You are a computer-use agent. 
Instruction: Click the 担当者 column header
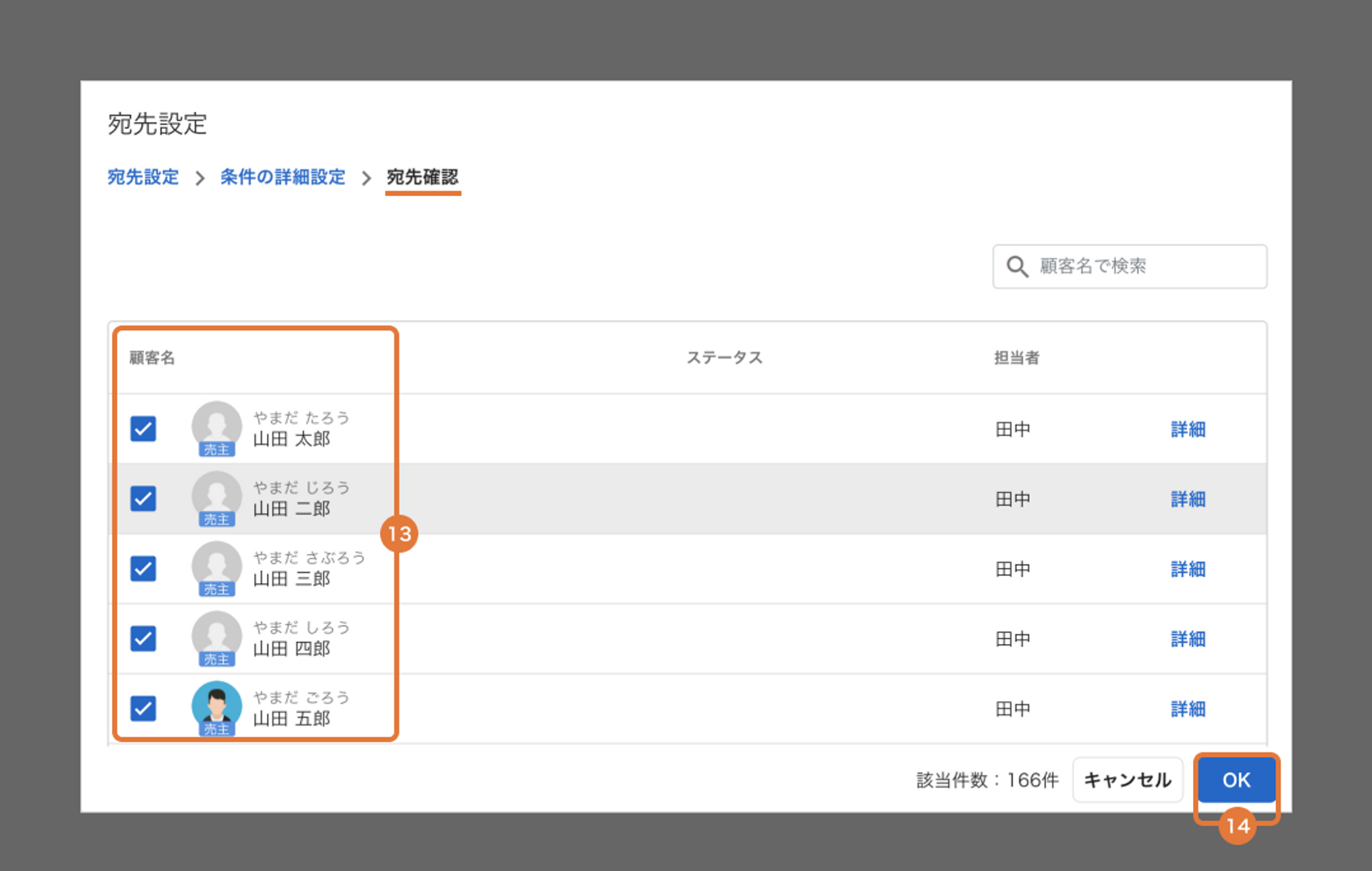(x=1017, y=357)
